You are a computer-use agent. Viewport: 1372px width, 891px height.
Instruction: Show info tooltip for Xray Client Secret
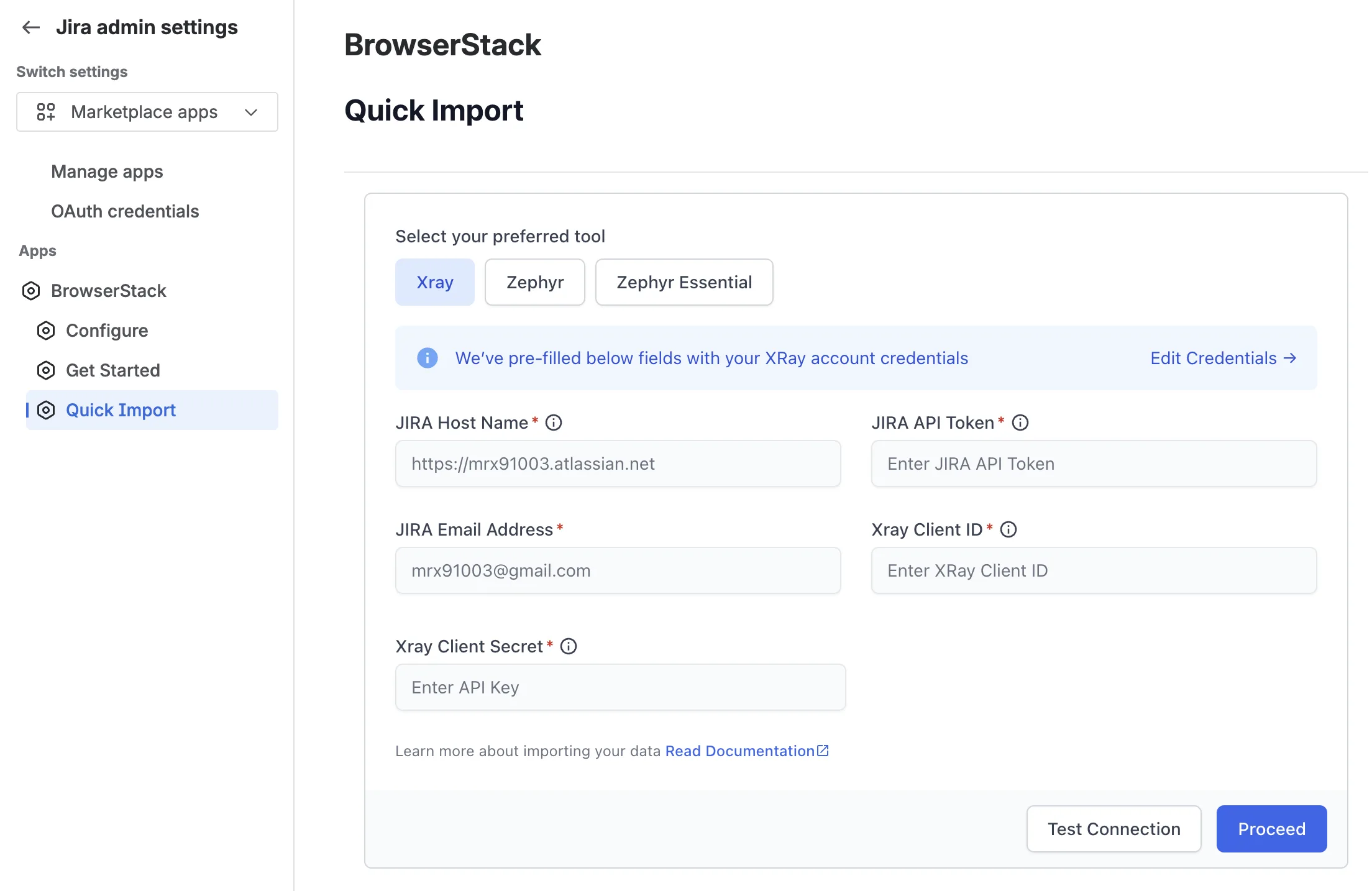coord(569,646)
